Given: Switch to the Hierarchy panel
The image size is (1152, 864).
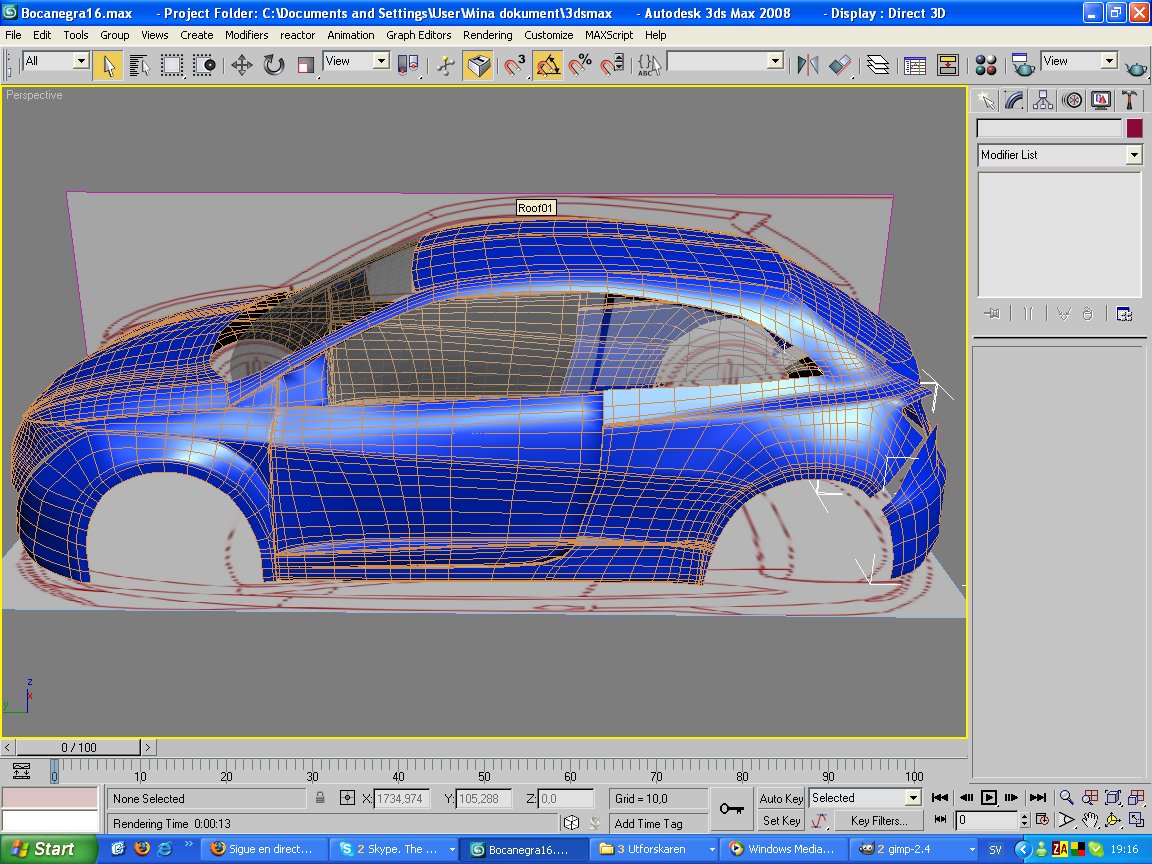Looking at the screenshot, I should [x=1043, y=100].
